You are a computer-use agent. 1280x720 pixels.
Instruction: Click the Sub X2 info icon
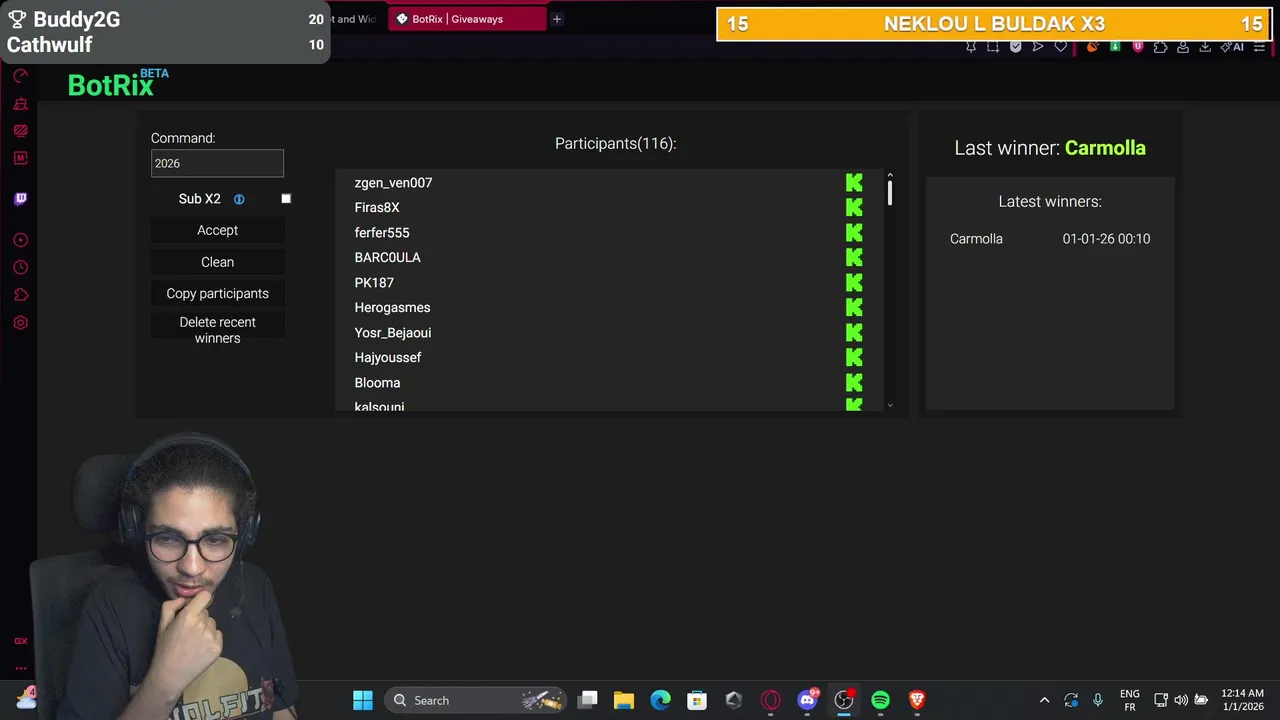(239, 199)
